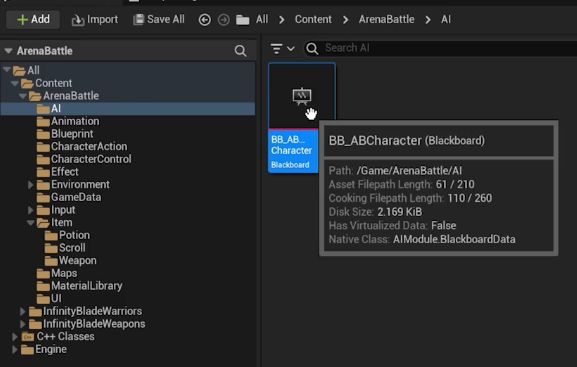Image resolution: width=577 pixels, height=367 pixels.
Task: Select the CharacterControl folder
Action: coord(84,159)
